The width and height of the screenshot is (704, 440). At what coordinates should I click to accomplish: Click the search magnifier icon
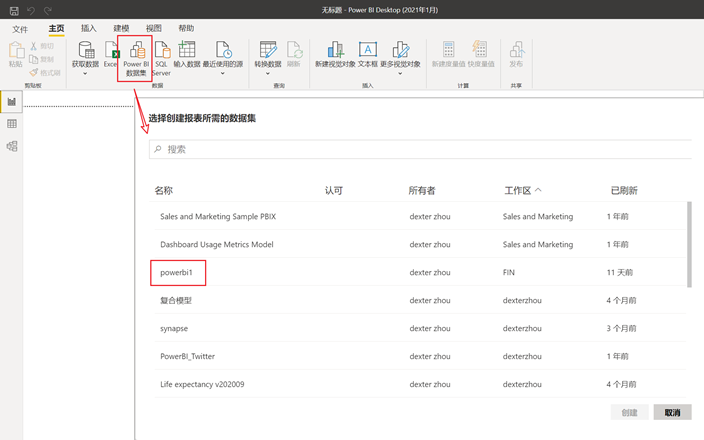[158, 149]
